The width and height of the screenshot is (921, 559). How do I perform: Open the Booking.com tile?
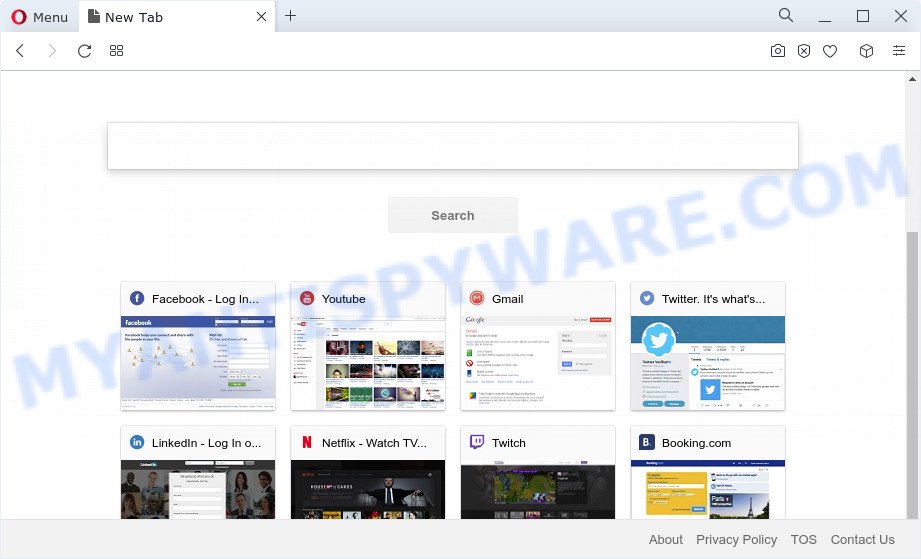tap(708, 473)
